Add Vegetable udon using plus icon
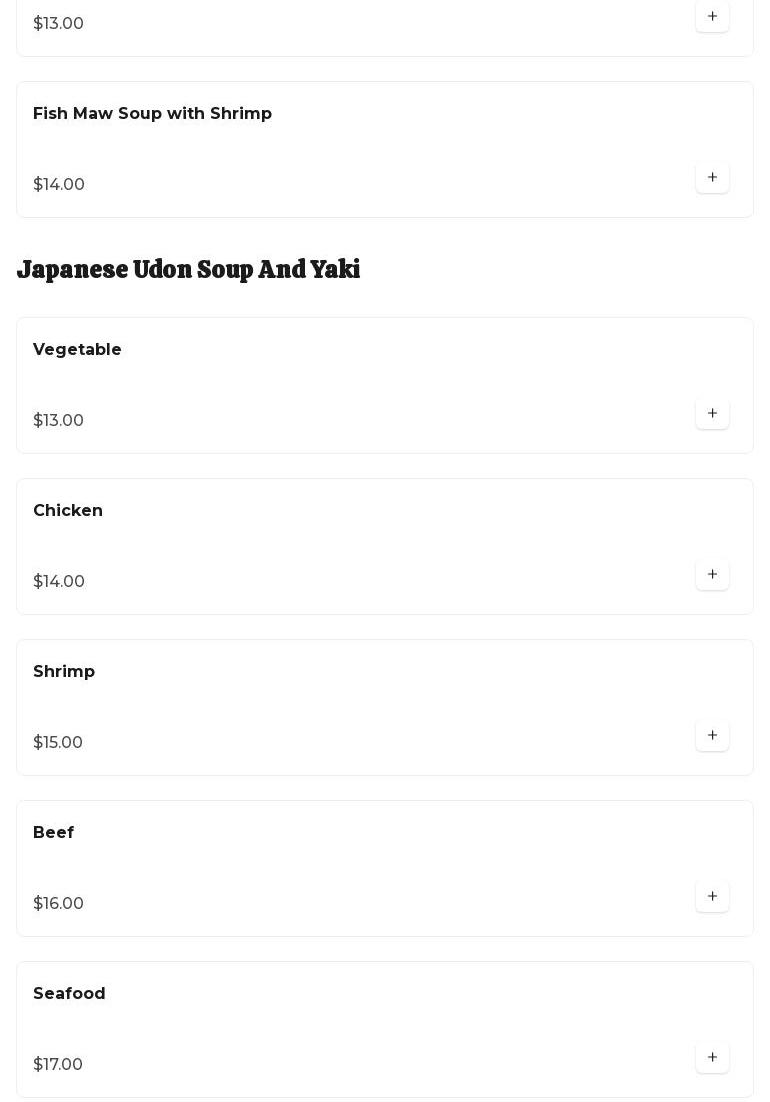Image resolution: width=770 pixels, height=1102 pixels. pyautogui.click(x=712, y=414)
